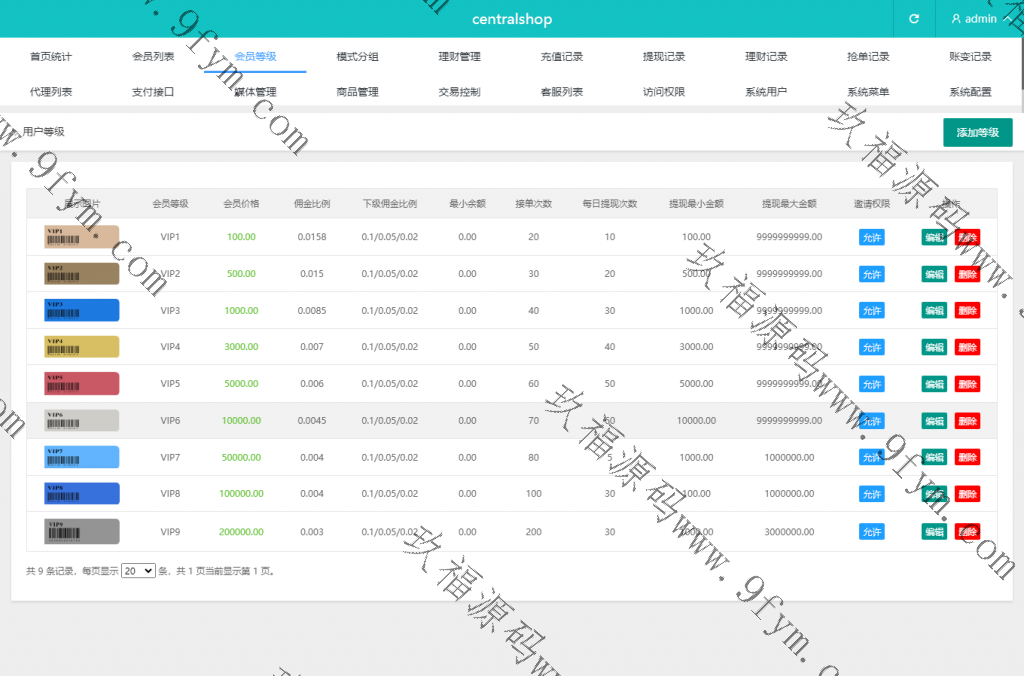
Task: Click the refresh icon in header
Action: 913,19
